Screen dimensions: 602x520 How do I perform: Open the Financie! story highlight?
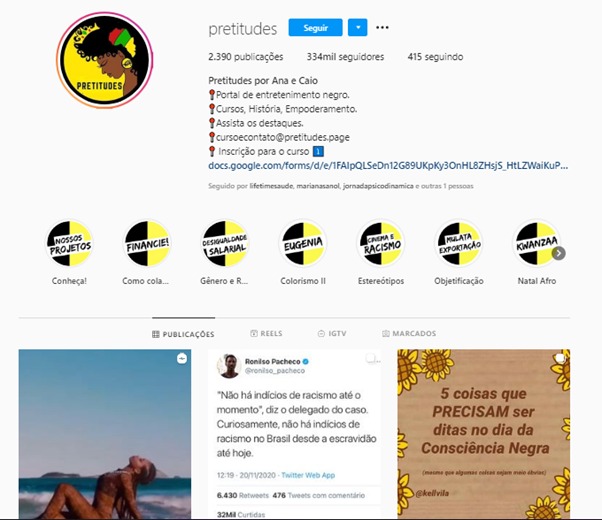click(x=147, y=243)
